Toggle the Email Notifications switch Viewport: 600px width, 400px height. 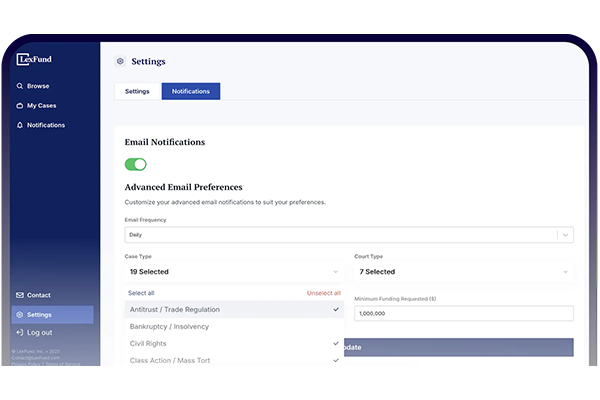(x=135, y=165)
